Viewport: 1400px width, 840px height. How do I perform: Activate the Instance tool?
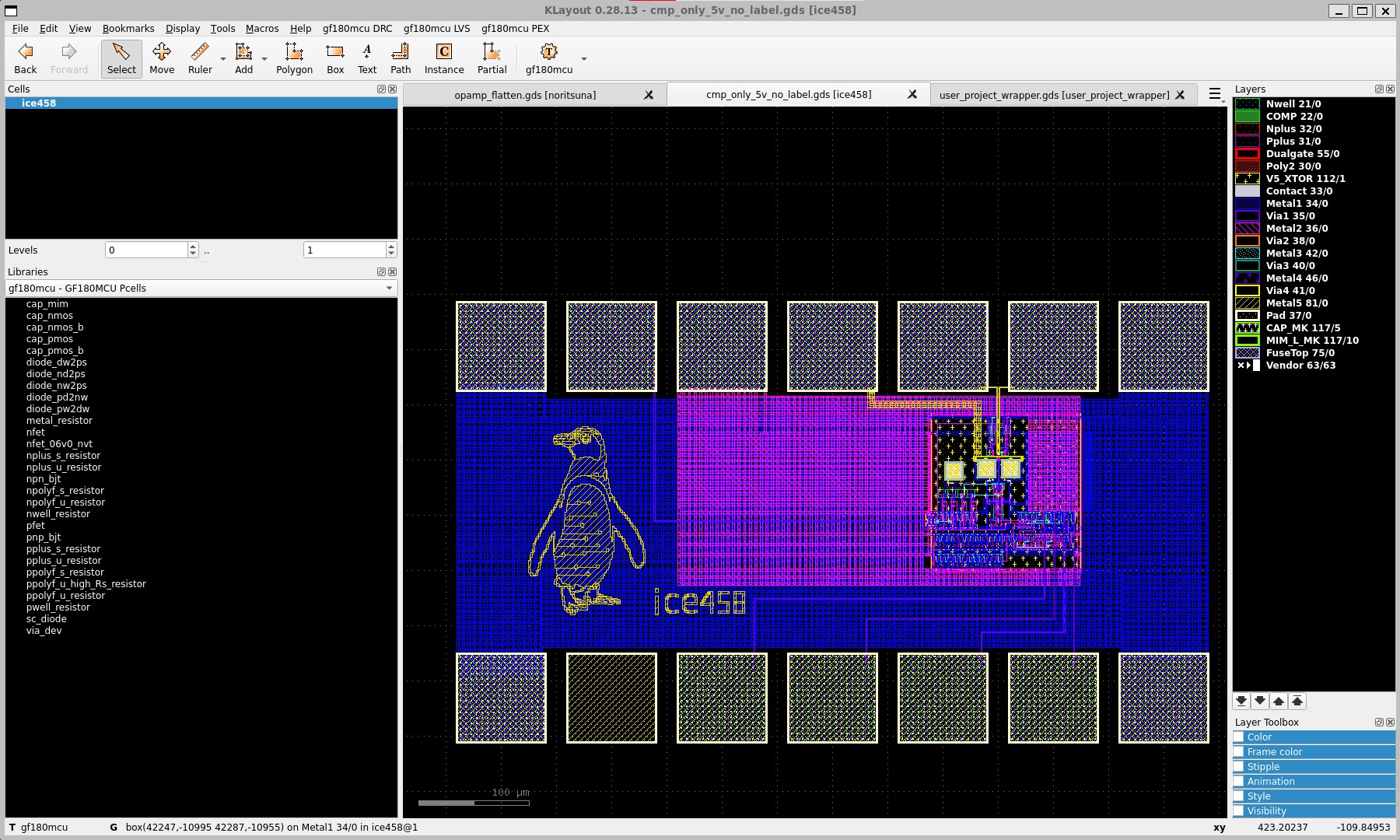444,59
